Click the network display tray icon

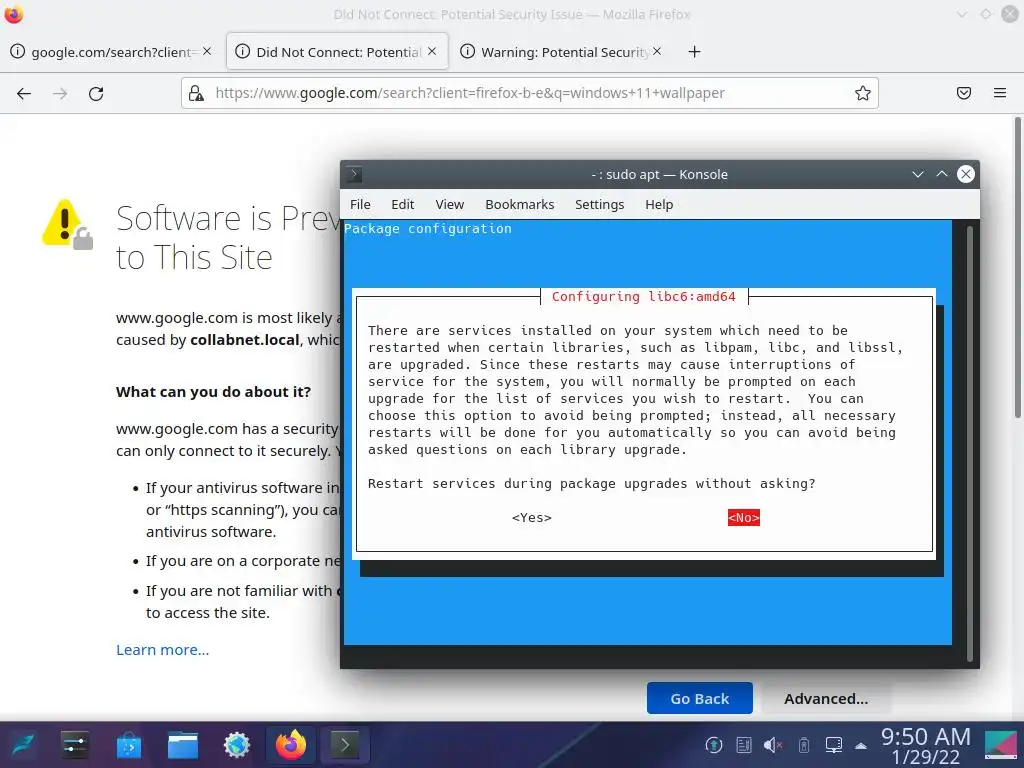[x=834, y=744]
